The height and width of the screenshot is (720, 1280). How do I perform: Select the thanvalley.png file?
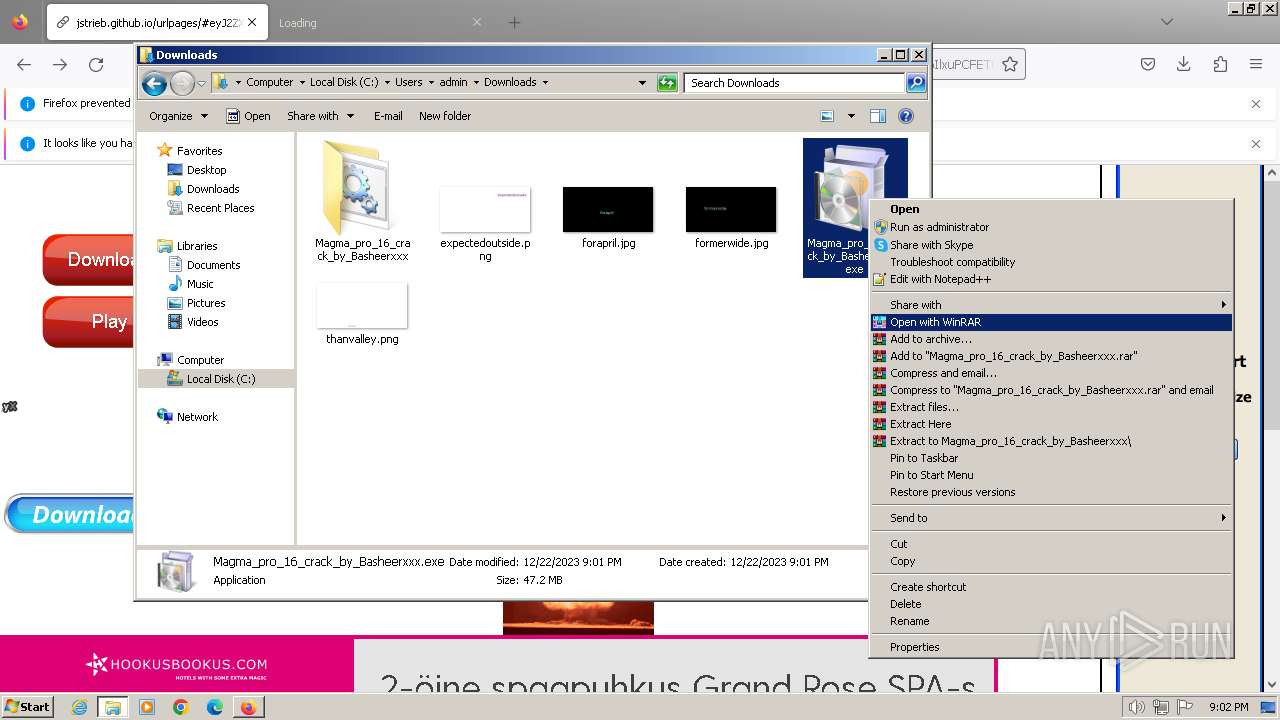pyautogui.click(x=362, y=314)
